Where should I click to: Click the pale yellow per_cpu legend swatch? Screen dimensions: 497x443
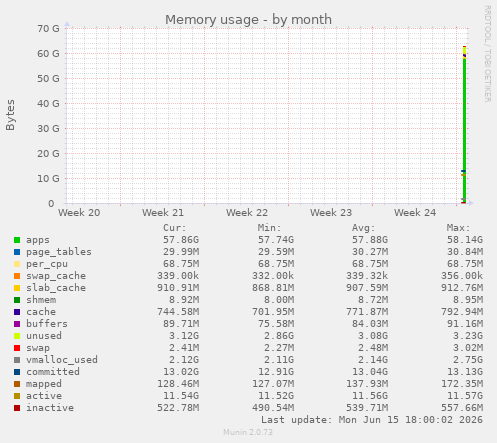17,264
